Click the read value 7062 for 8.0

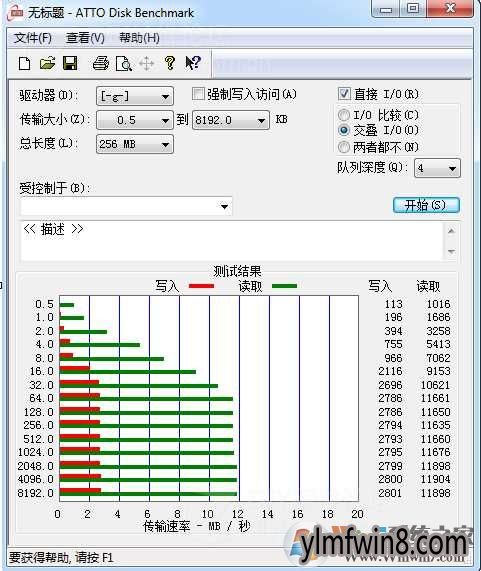pos(438,358)
